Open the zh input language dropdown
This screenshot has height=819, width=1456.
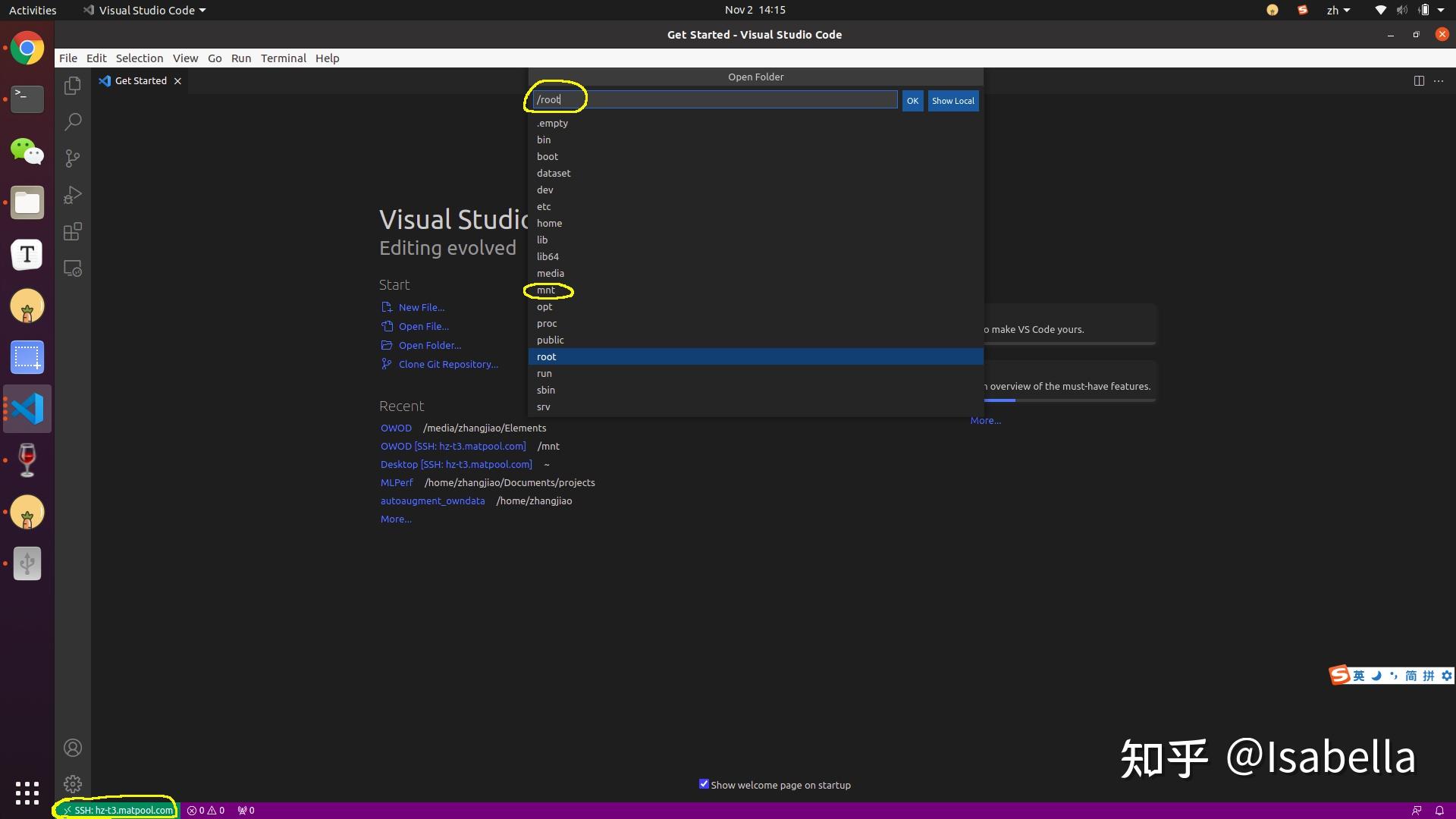[x=1338, y=10]
